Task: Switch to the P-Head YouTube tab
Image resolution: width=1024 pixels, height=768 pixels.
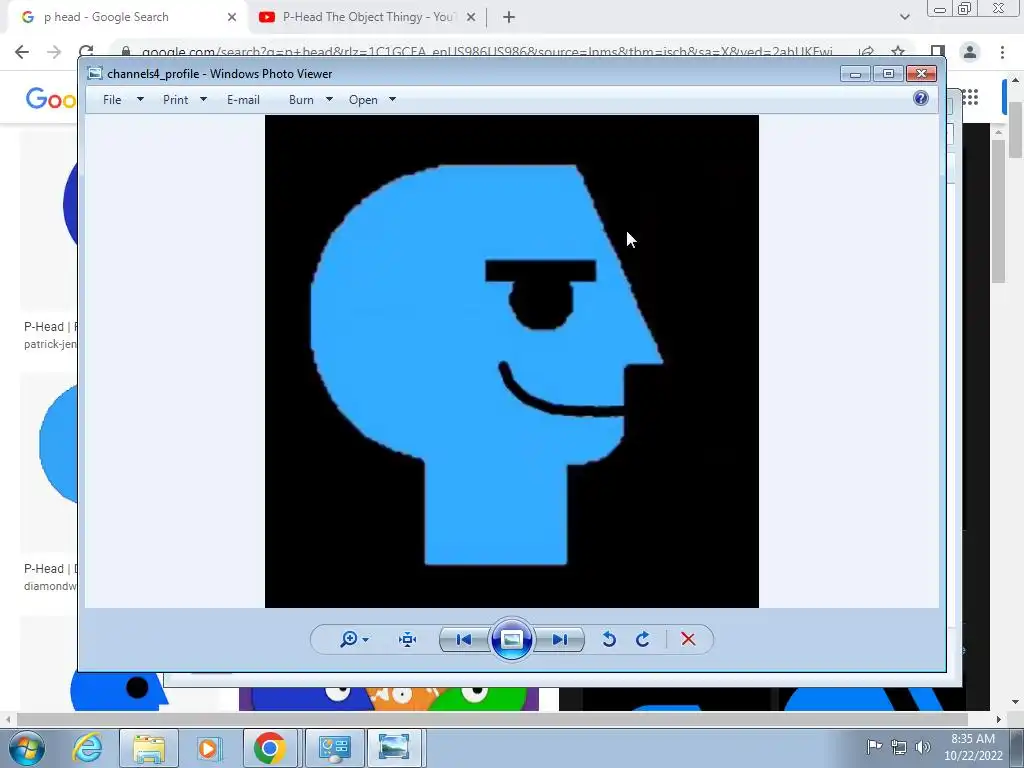Action: (368, 17)
